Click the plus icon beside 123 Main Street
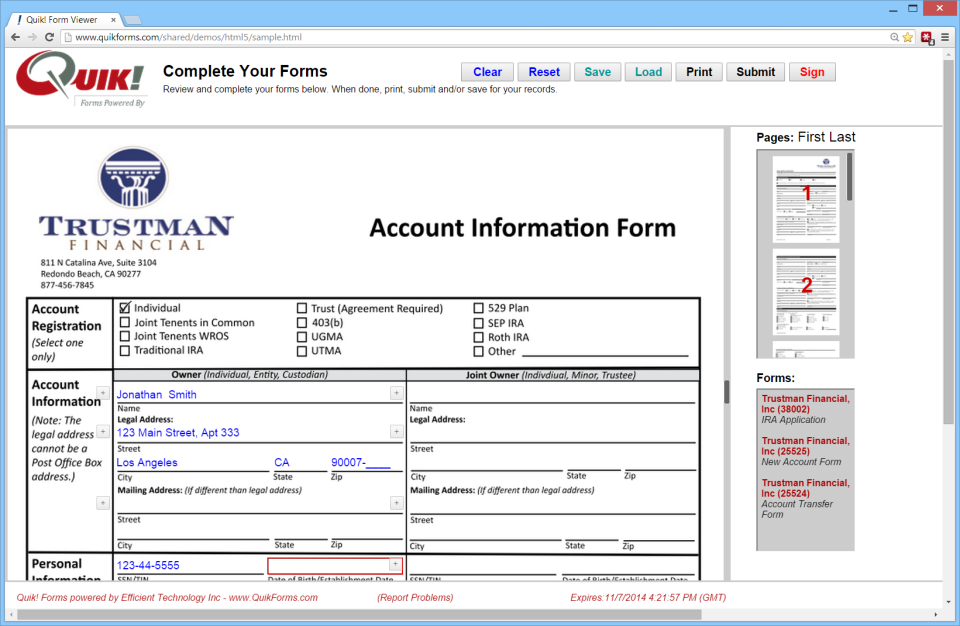This screenshot has height=626, width=960. (397, 432)
